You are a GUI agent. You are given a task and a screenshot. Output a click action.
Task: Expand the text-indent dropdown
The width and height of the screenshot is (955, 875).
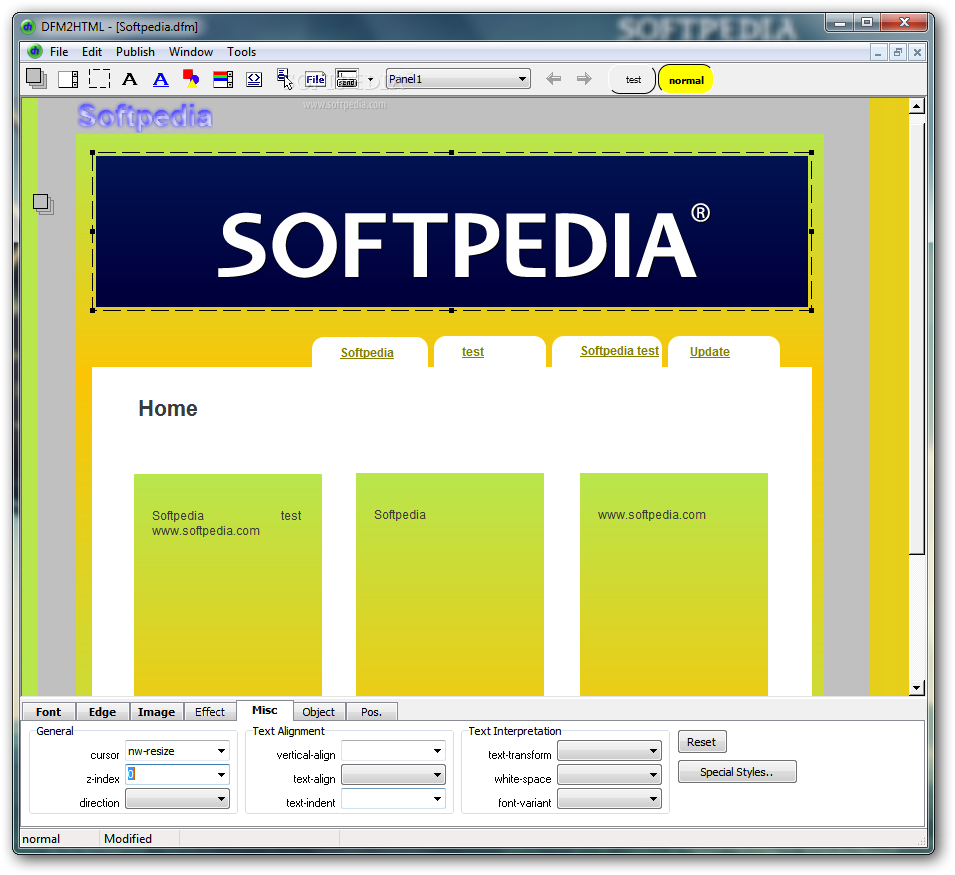click(x=437, y=799)
